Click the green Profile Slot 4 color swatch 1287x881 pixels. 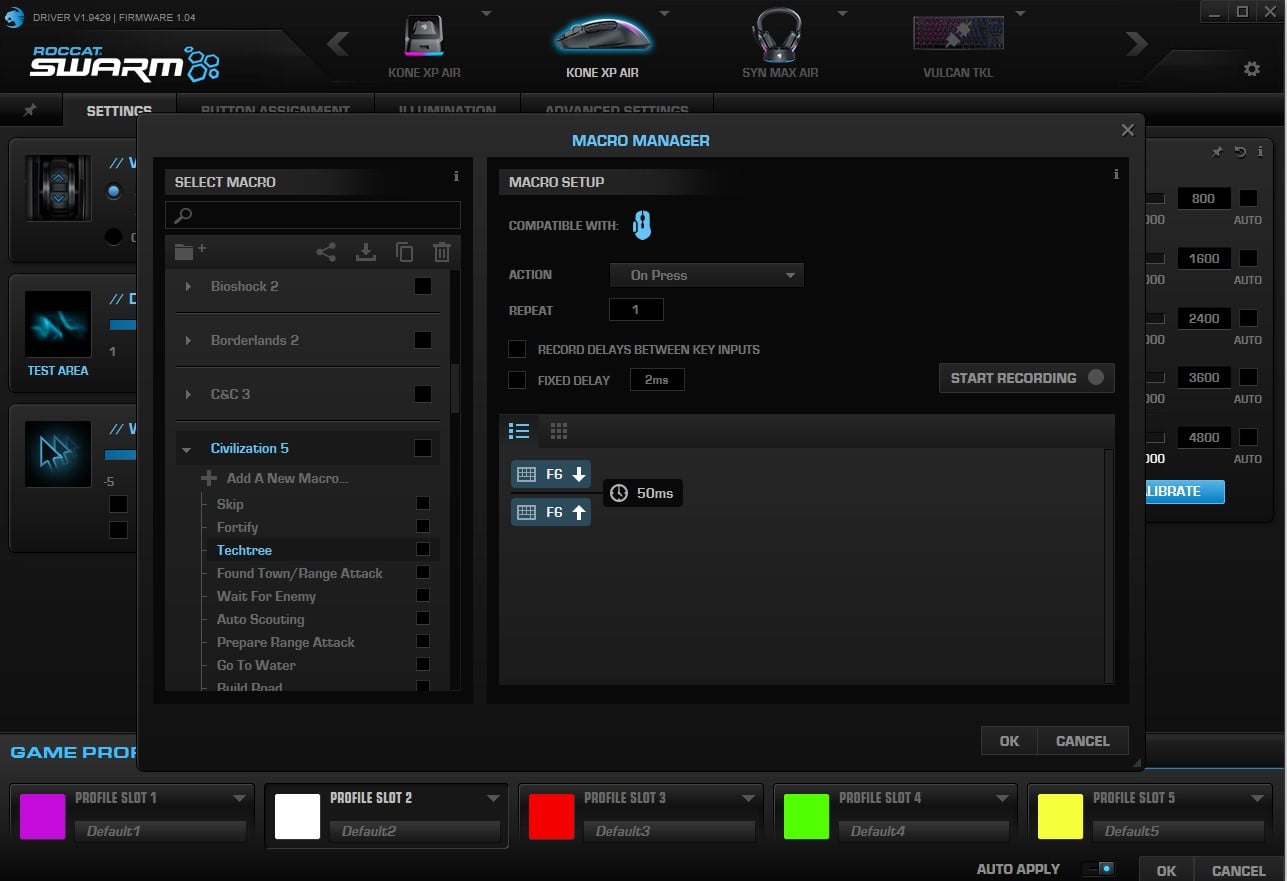[x=806, y=817]
